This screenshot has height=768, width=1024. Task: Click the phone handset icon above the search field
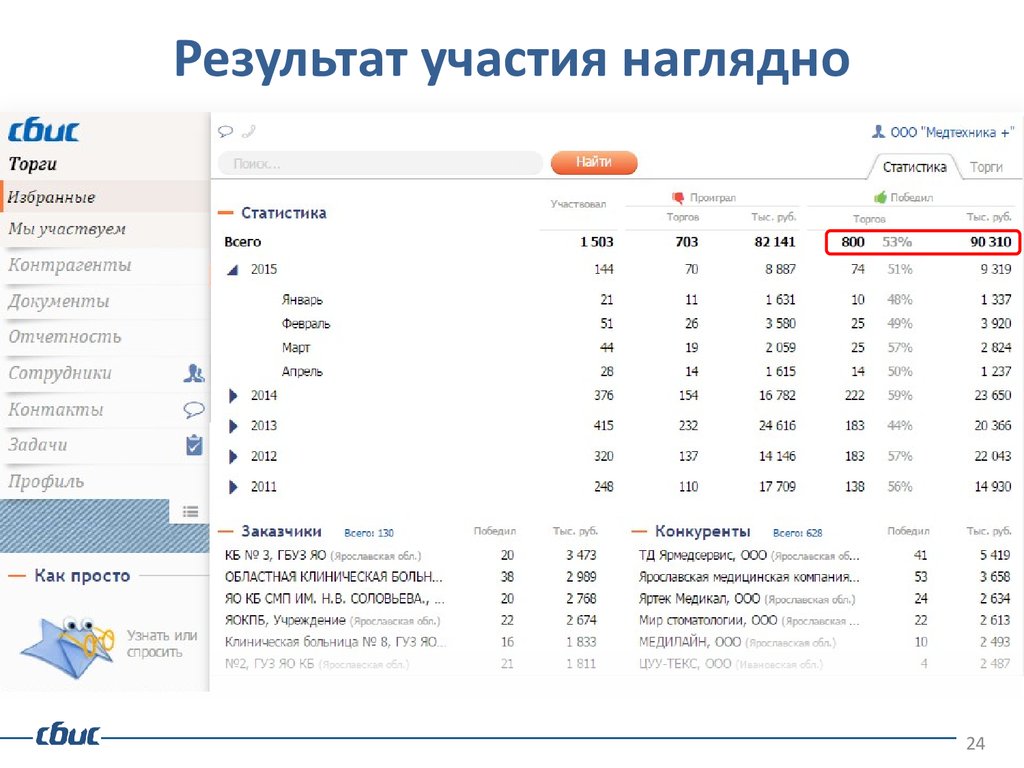[248, 131]
